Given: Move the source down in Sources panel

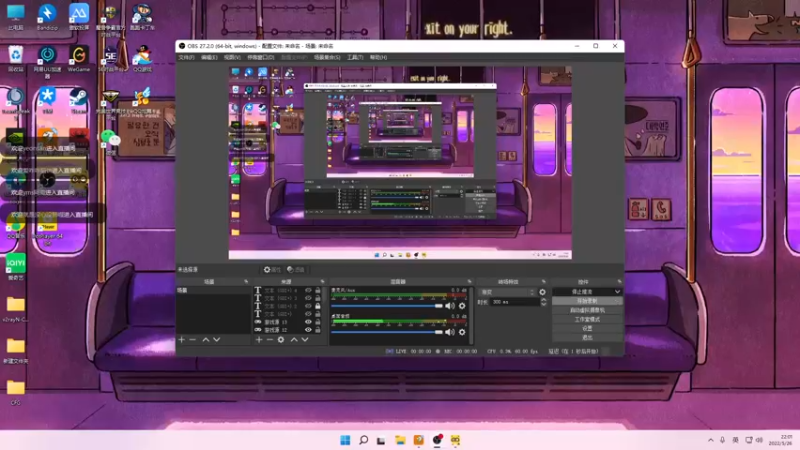Looking at the screenshot, I should (x=305, y=339).
